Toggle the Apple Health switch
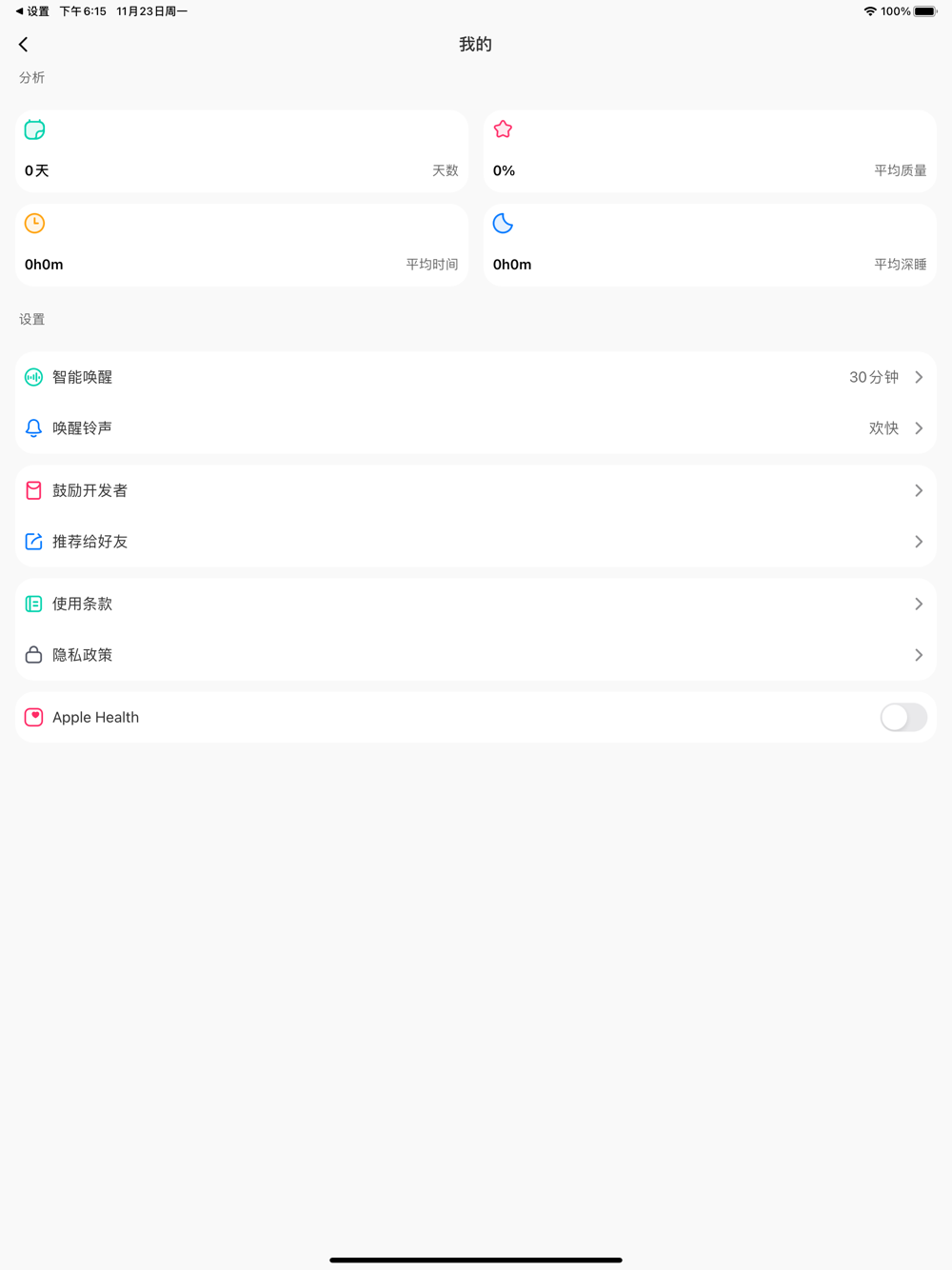This screenshot has width=952, height=1270. tap(902, 717)
